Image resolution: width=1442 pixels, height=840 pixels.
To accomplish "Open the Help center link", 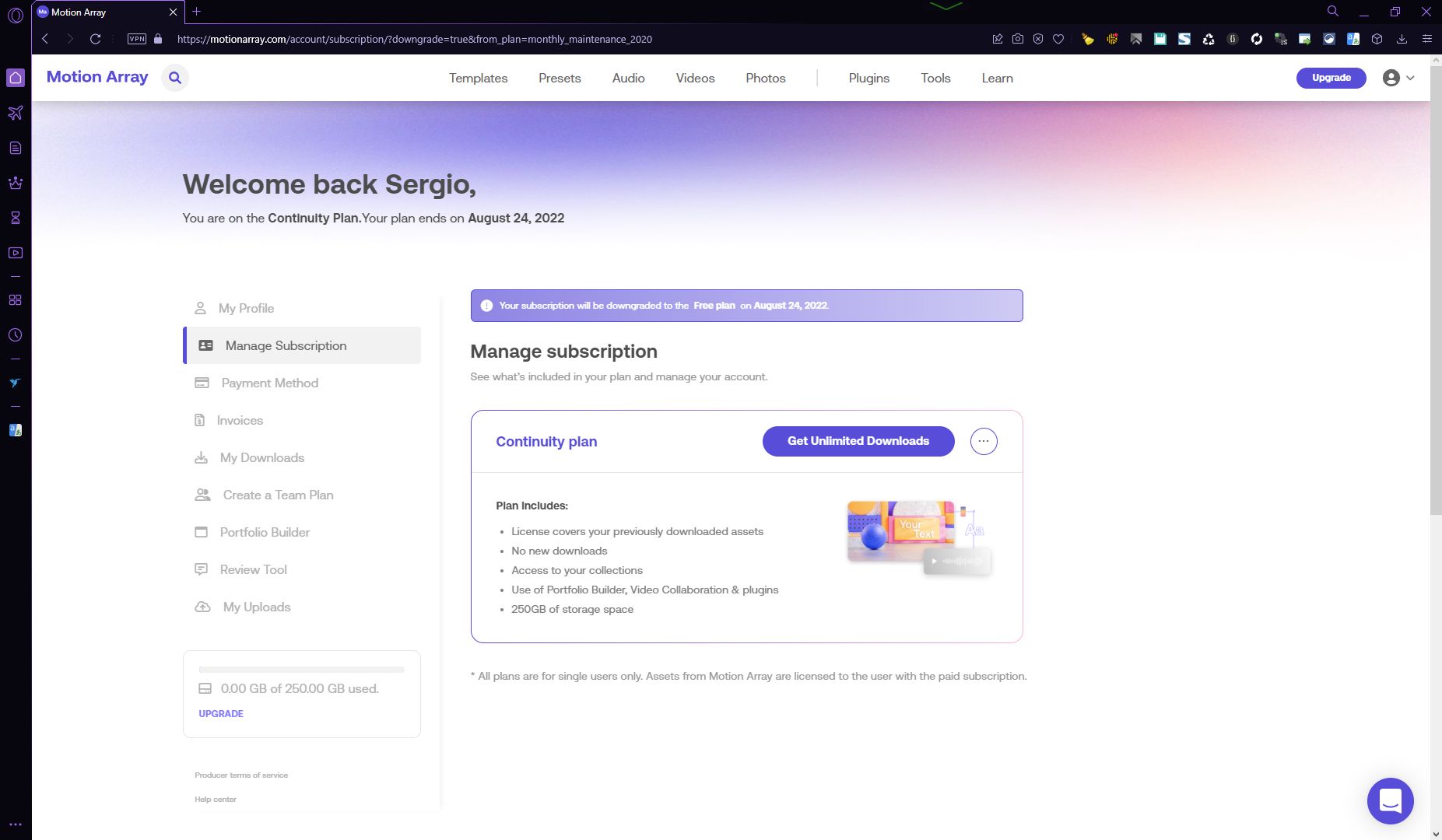I will point(216,799).
